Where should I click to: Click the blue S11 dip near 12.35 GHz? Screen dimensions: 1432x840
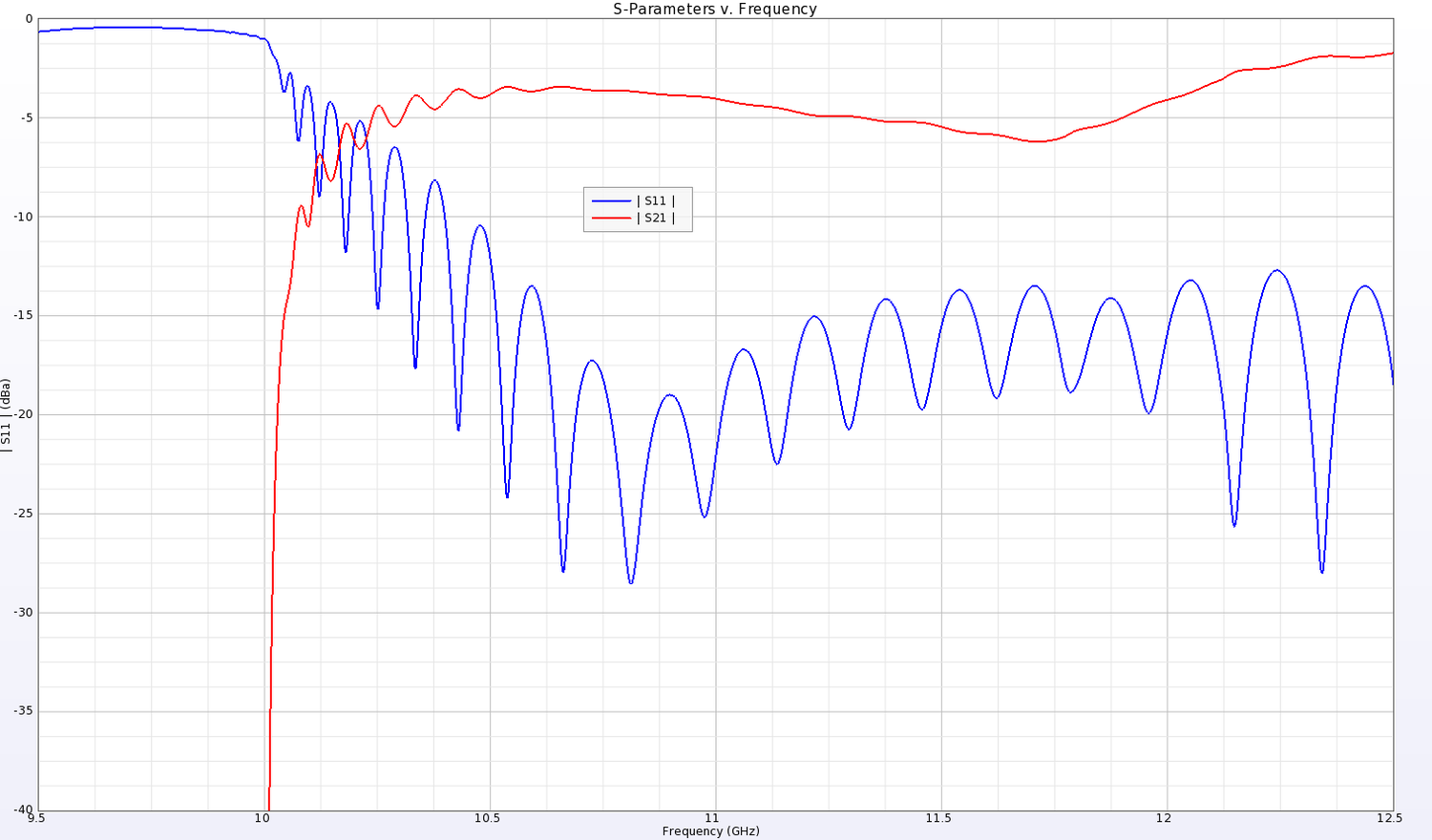pyautogui.click(x=1322, y=571)
